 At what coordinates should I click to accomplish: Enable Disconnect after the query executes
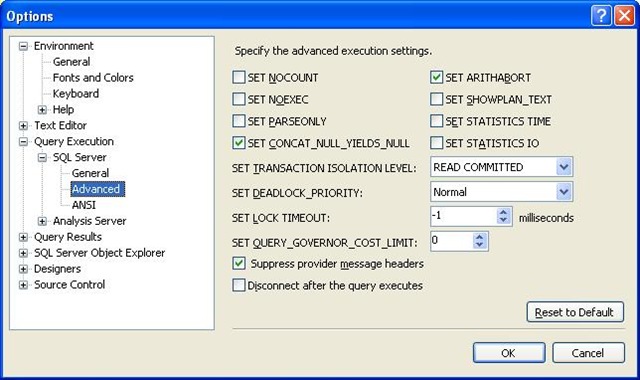[x=239, y=285]
